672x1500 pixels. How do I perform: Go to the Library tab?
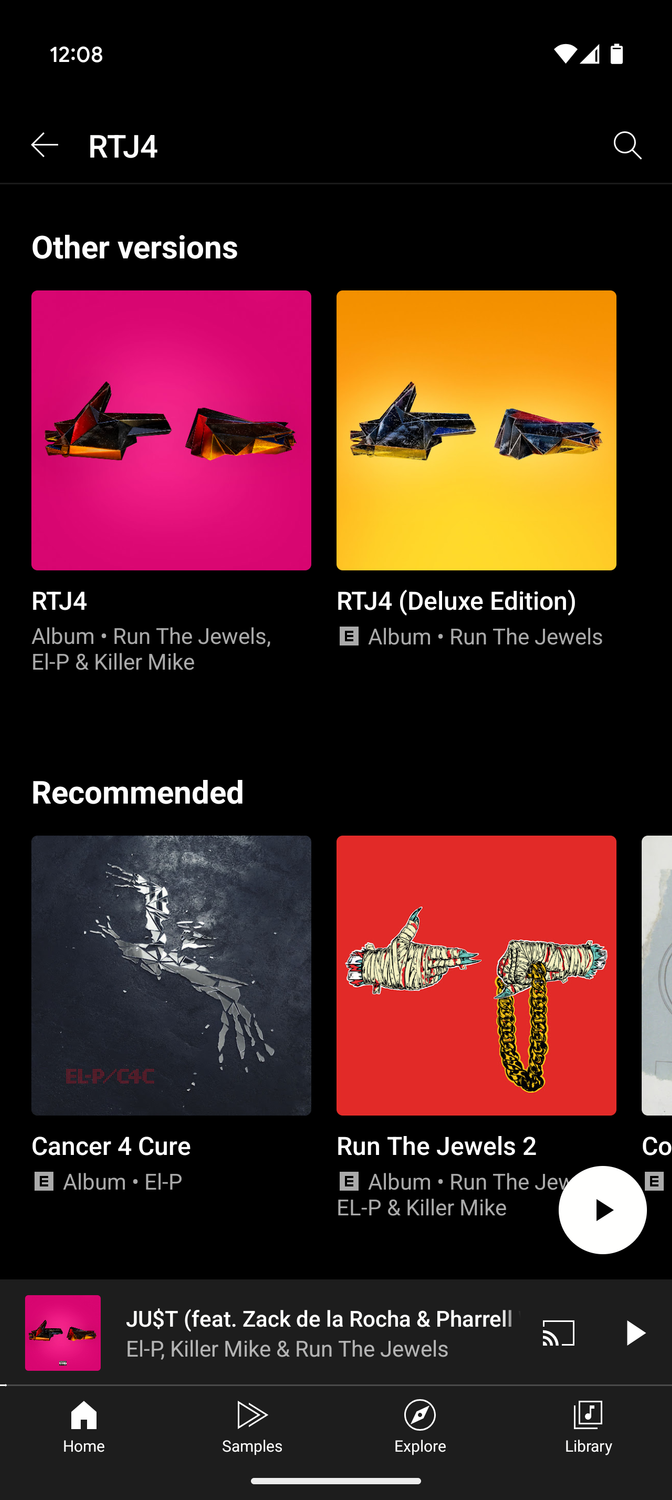pos(588,1427)
